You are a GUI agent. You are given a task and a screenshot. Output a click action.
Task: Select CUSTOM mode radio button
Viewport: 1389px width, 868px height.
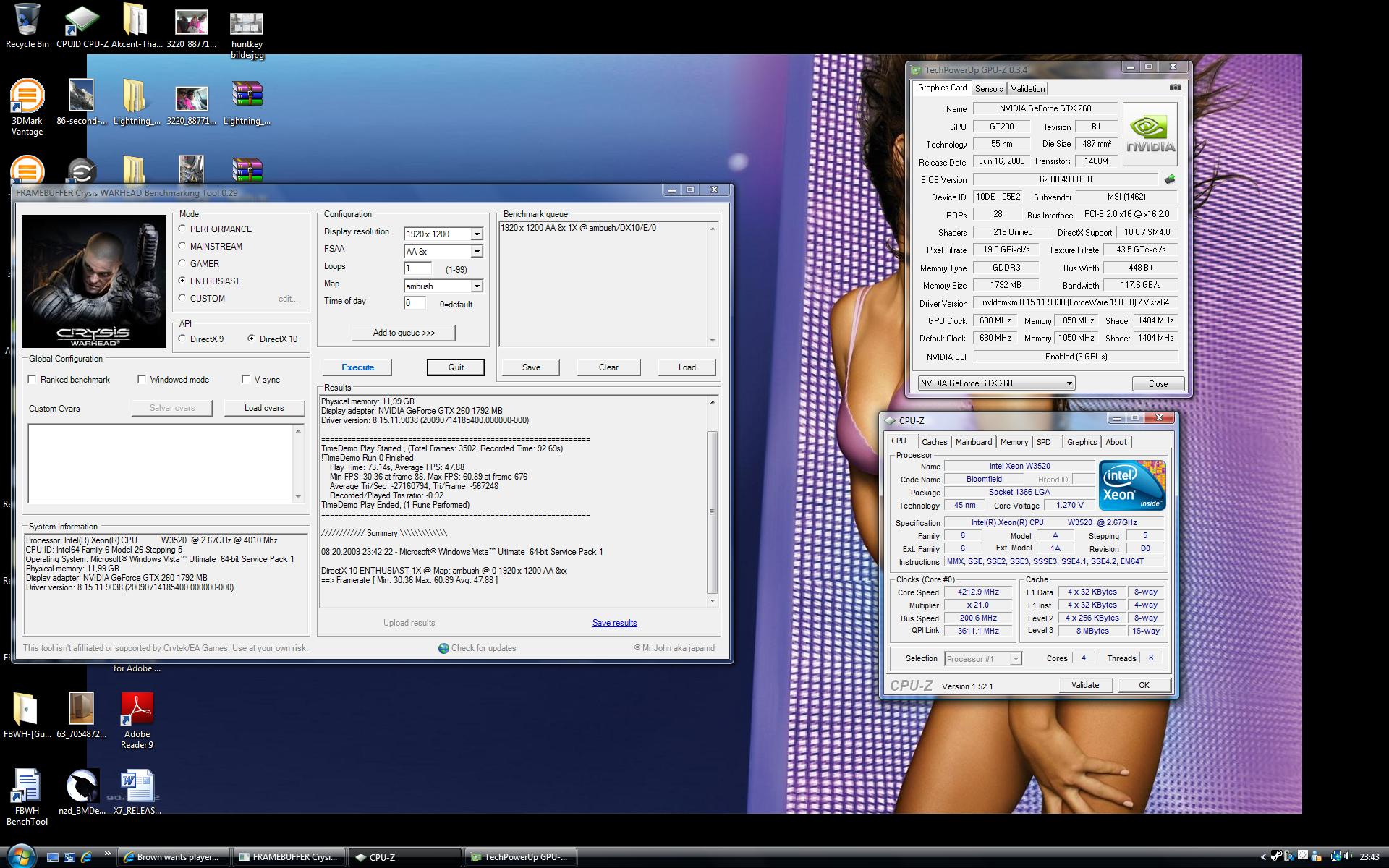pyautogui.click(x=182, y=298)
